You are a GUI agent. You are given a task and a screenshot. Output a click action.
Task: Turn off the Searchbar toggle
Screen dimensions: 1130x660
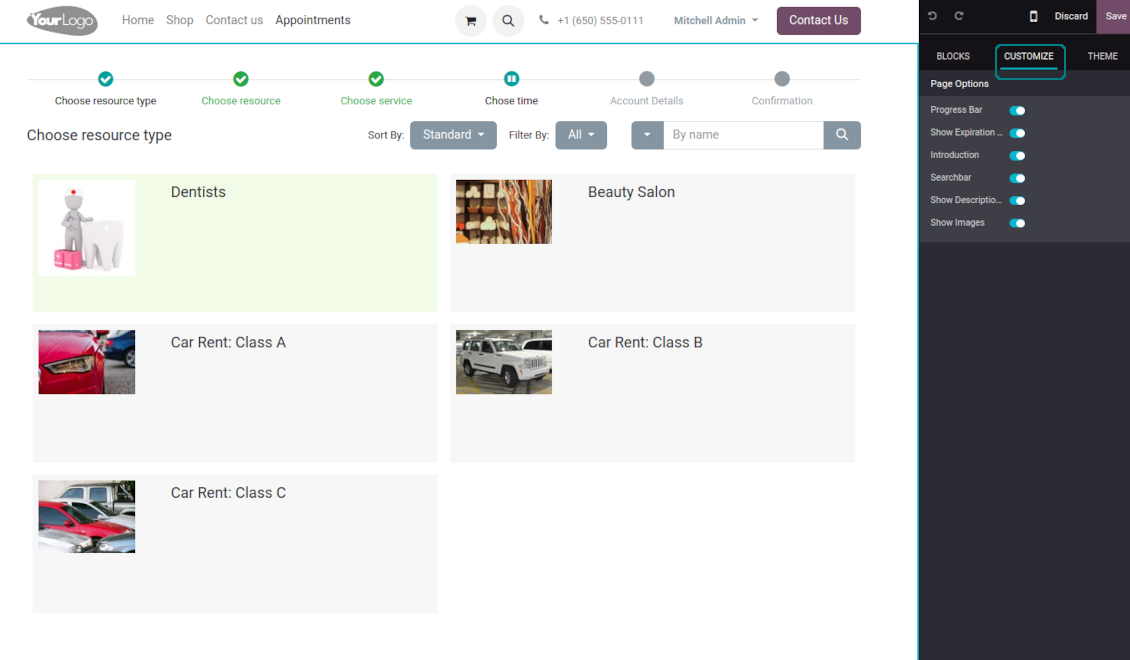(x=1017, y=178)
